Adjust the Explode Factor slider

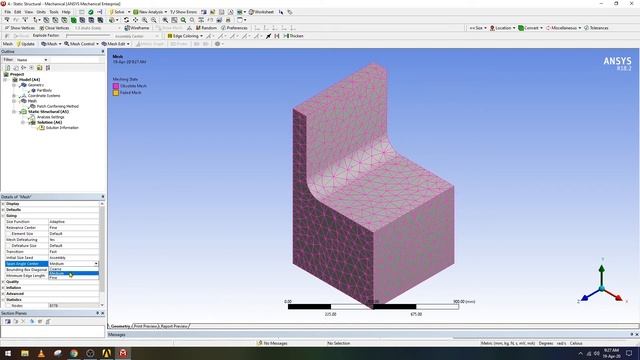pyautogui.click(x=88, y=36)
